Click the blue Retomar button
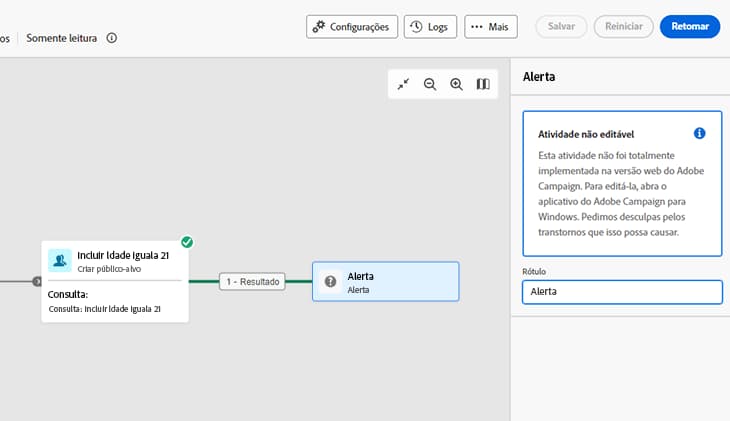Viewport: 730px width, 421px height. (x=689, y=27)
